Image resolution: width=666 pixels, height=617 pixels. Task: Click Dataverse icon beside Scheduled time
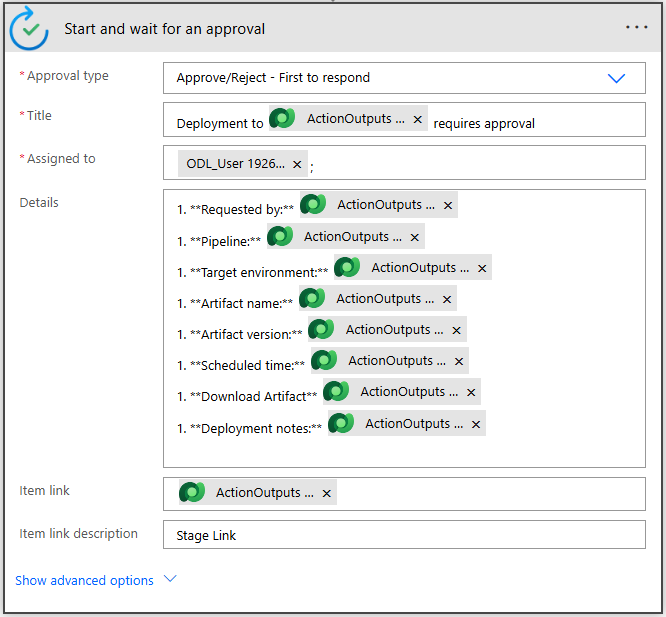325,361
